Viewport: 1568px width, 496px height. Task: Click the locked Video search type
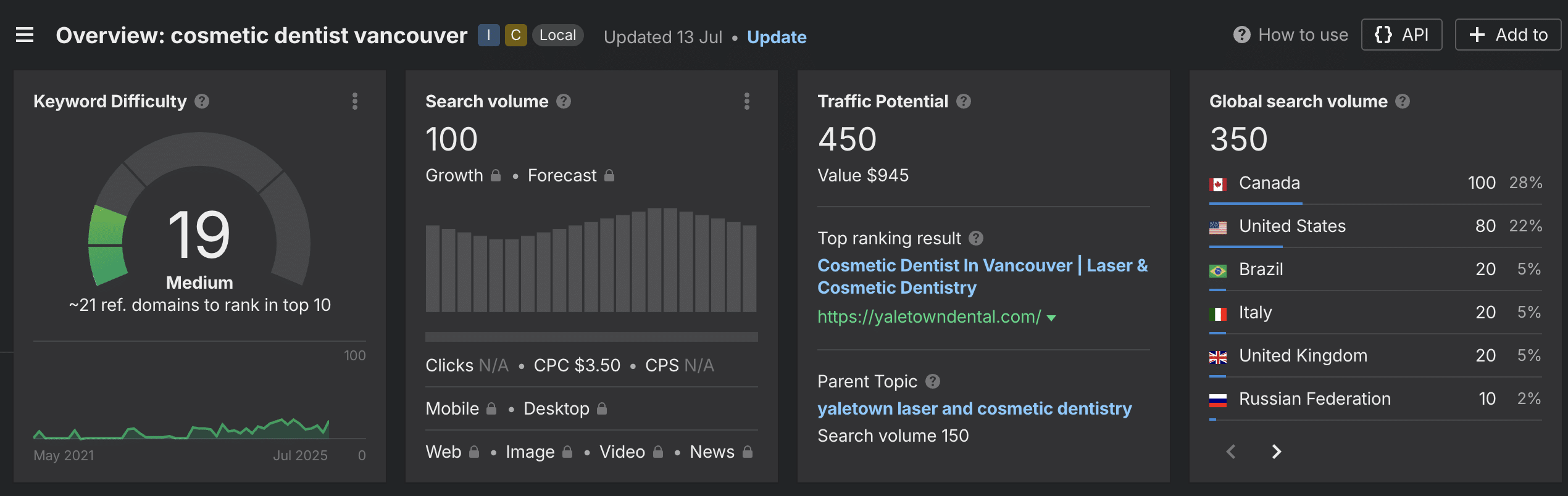click(x=632, y=452)
